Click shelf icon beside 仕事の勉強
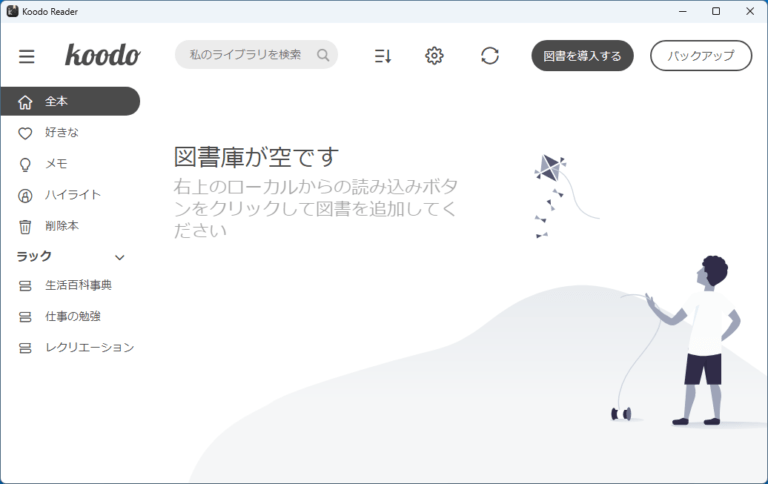The image size is (768, 484). pos(25,317)
